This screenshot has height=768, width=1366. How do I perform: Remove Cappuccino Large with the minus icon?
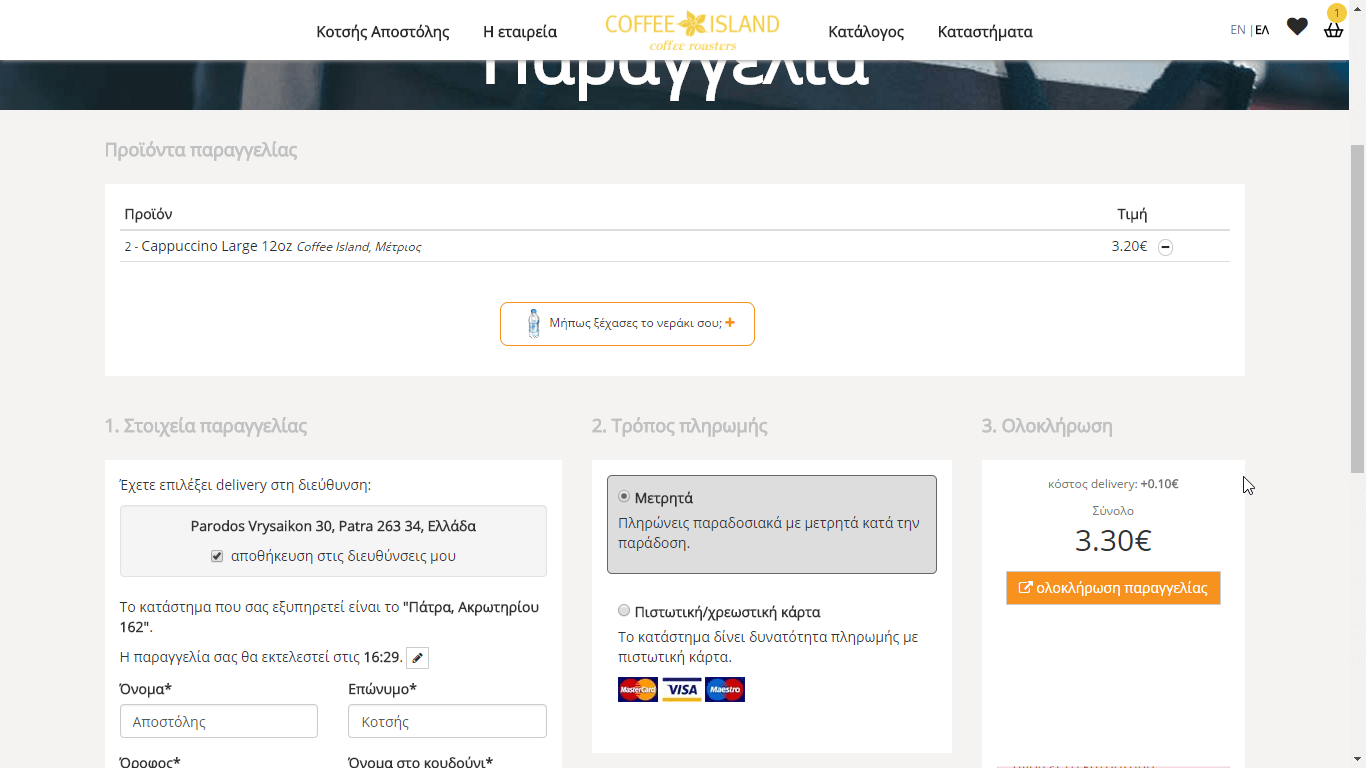point(1165,247)
